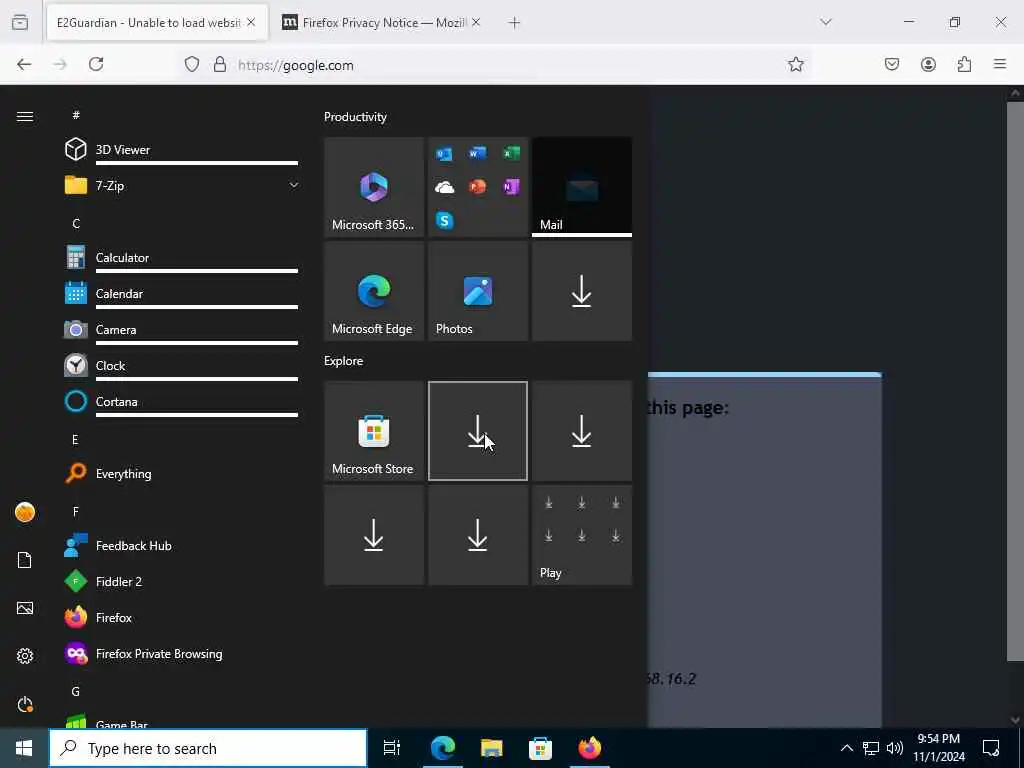The width and height of the screenshot is (1024, 768).
Task: Click the taskbar search box
Action: [208, 748]
